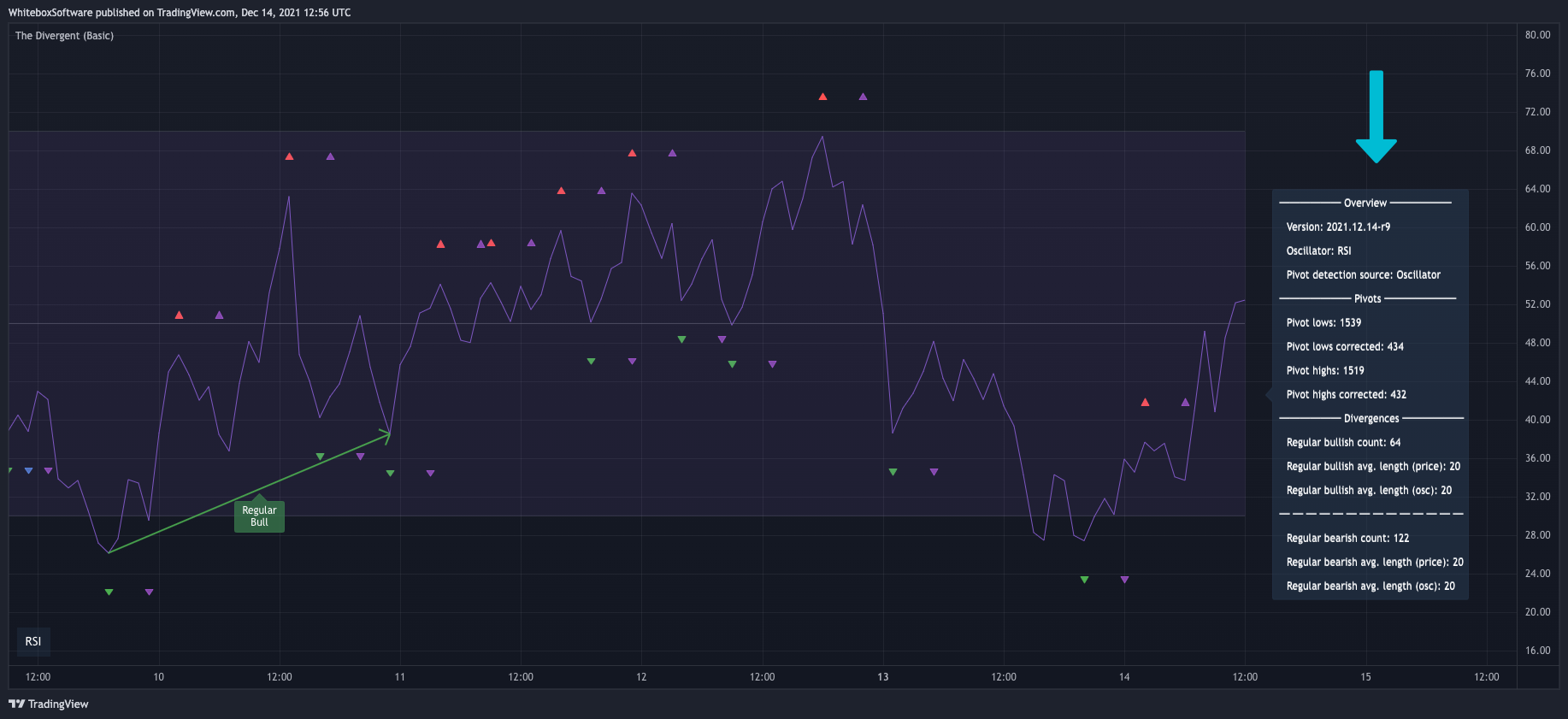The height and width of the screenshot is (719, 1568).
Task: Click The Divergent (Basic) indicator title
Action: [x=64, y=36]
